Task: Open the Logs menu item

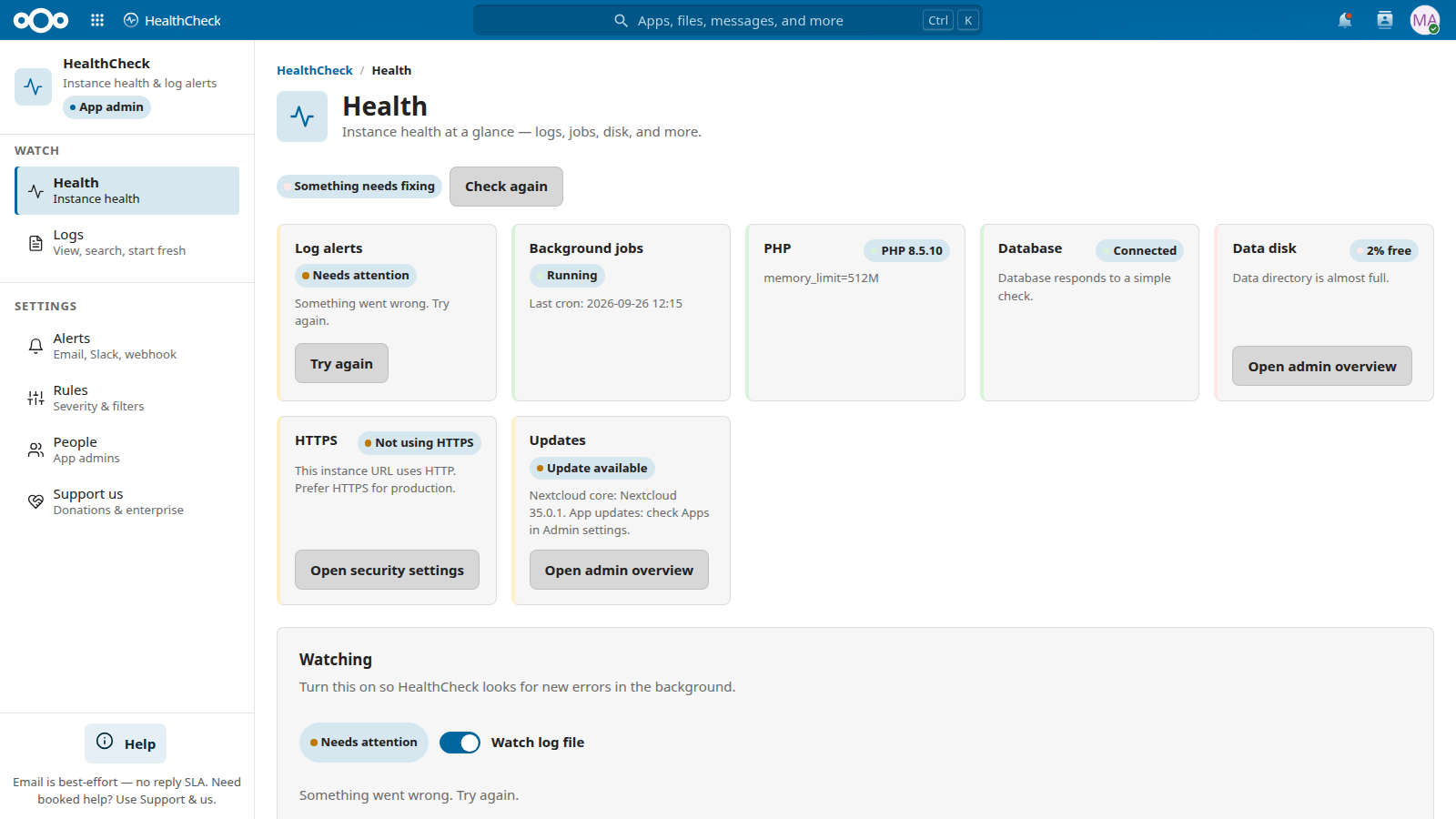Action: [127, 242]
